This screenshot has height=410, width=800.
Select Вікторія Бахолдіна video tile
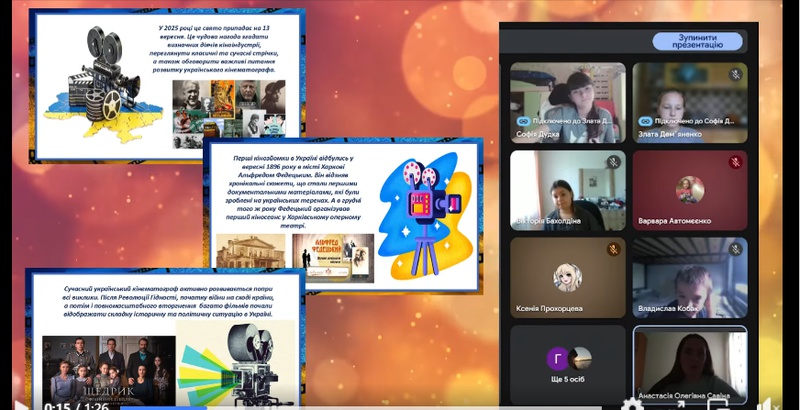click(x=567, y=190)
